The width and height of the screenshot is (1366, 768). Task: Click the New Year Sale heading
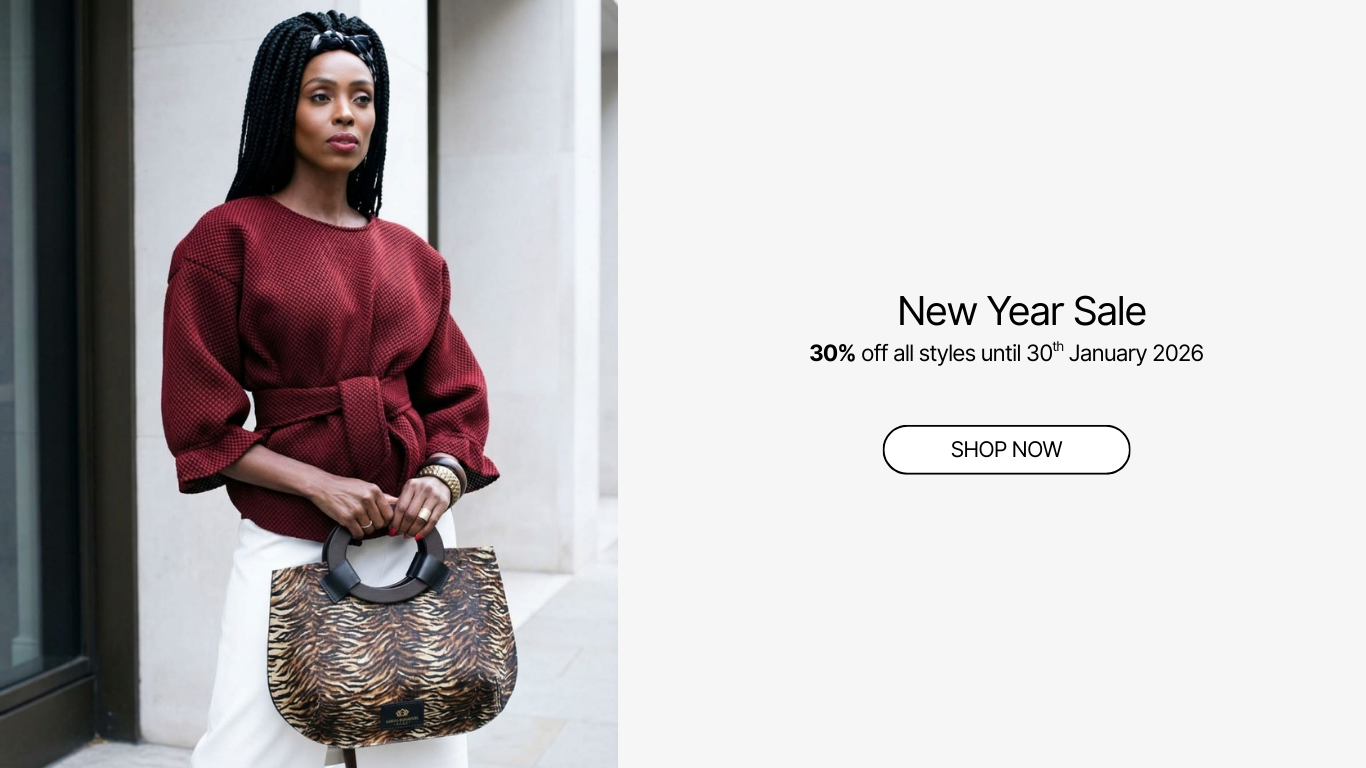pyautogui.click(x=1021, y=311)
